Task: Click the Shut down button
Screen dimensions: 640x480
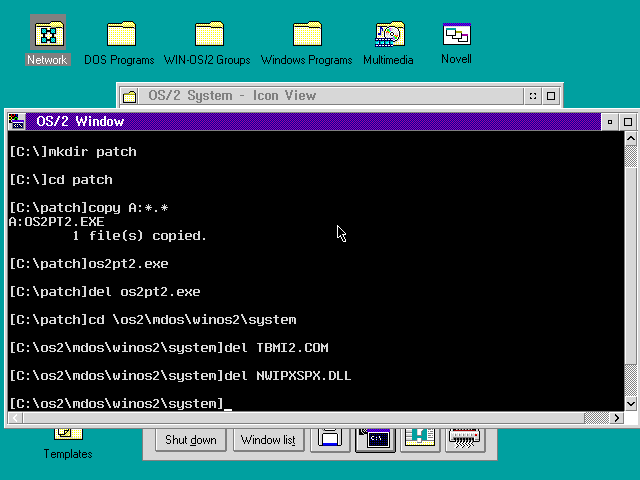Action: pyautogui.click(x=191, y=440)
